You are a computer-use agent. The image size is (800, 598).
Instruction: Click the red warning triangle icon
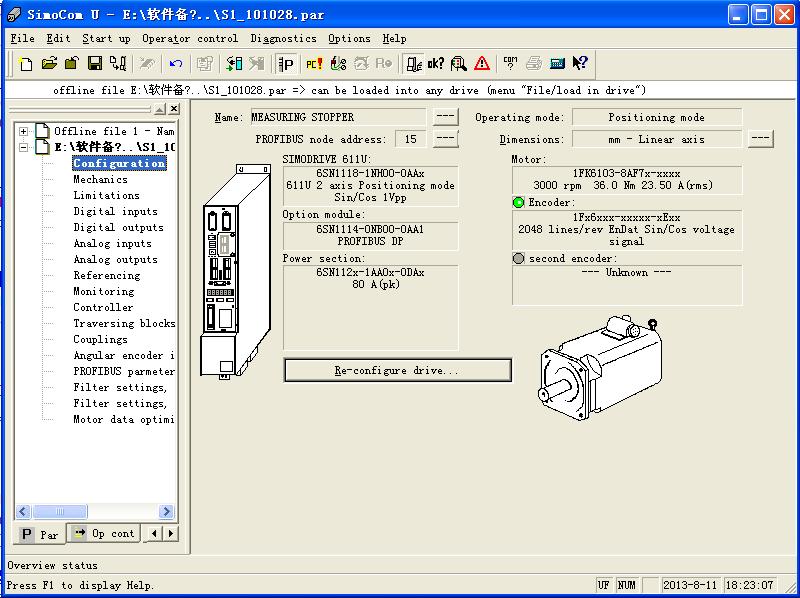click(x=482, y=64)
